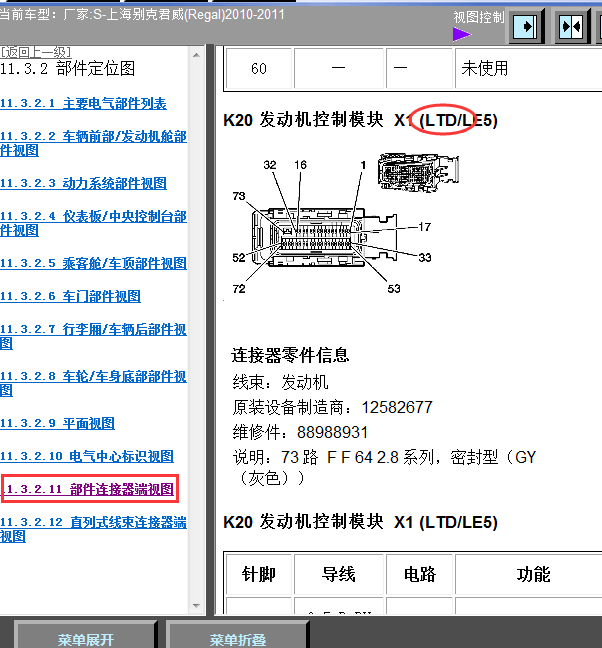Click the right-arrow view control icon
This screenshot has height=648, width=602.
click(526, 27)
